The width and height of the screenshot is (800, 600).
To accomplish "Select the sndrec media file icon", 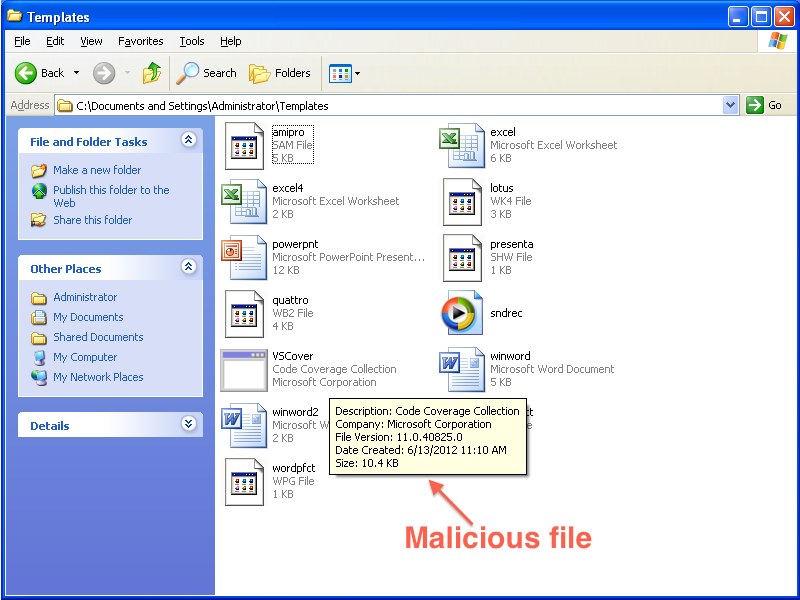I will click(x=462, y=314).
